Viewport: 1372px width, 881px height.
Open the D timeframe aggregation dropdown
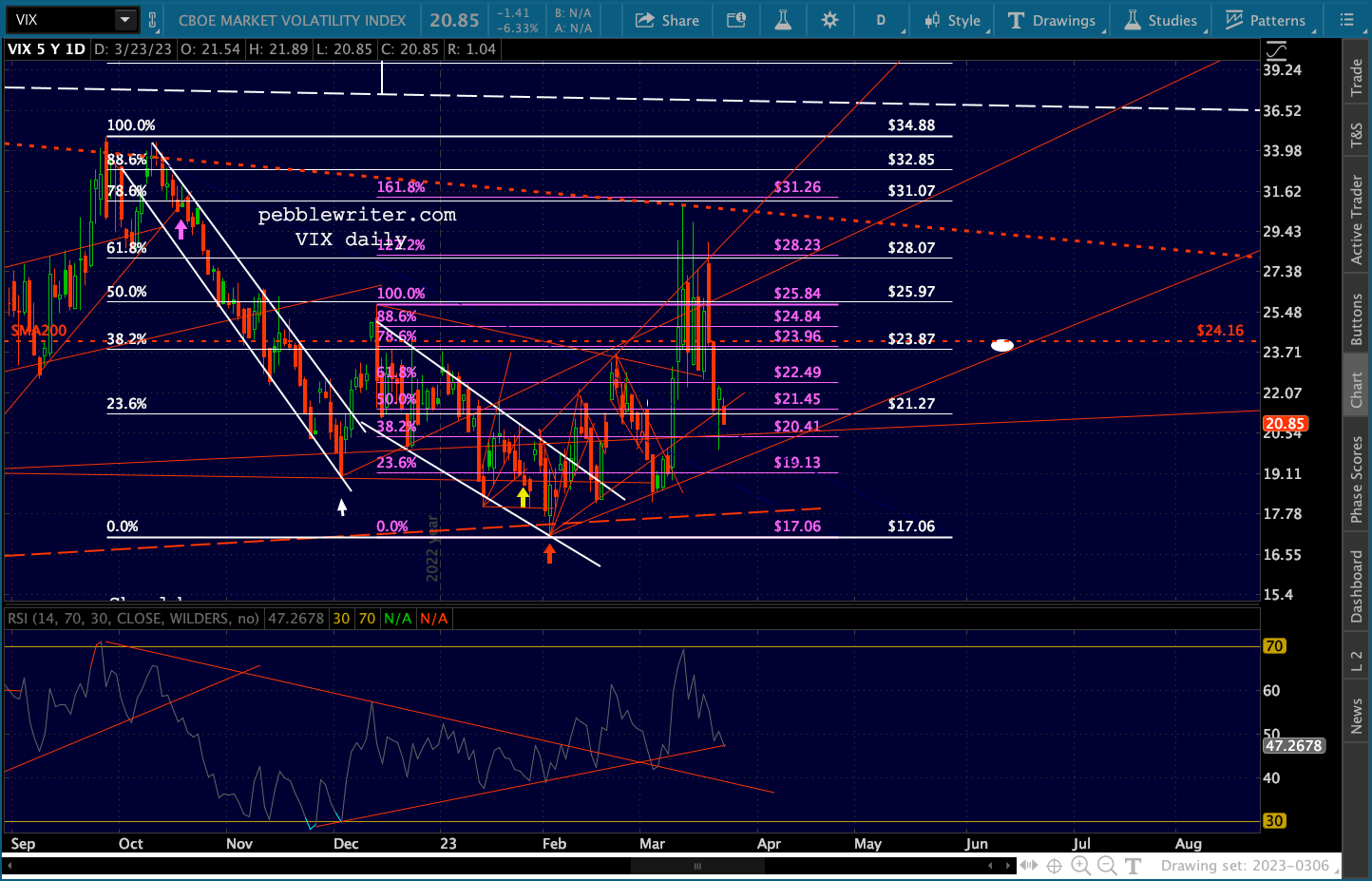(x=881, y=20)
